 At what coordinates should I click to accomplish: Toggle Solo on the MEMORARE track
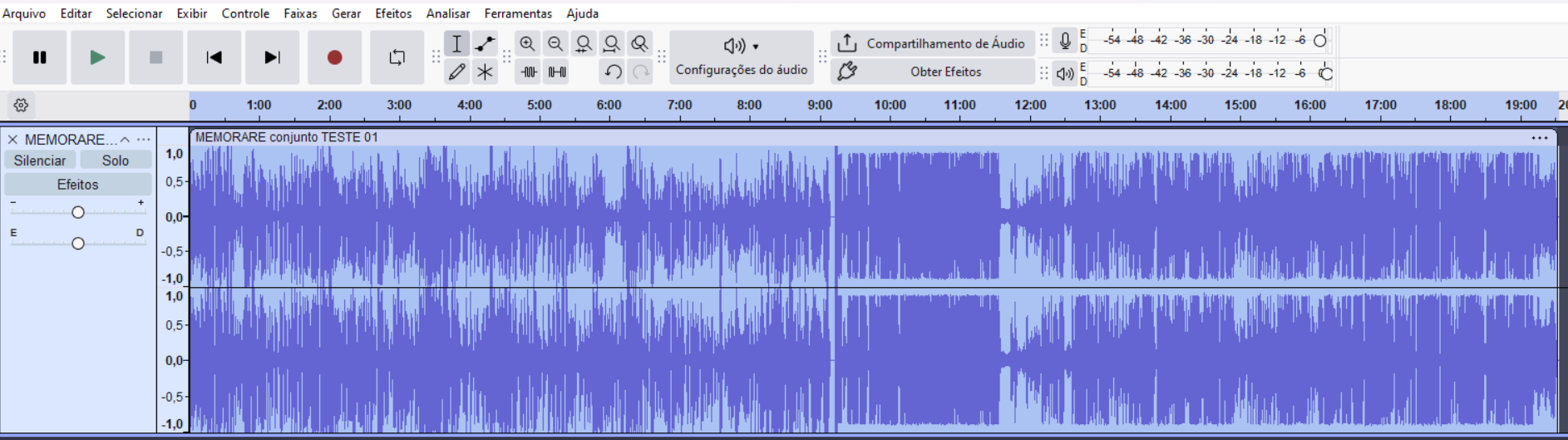point(116,161)
